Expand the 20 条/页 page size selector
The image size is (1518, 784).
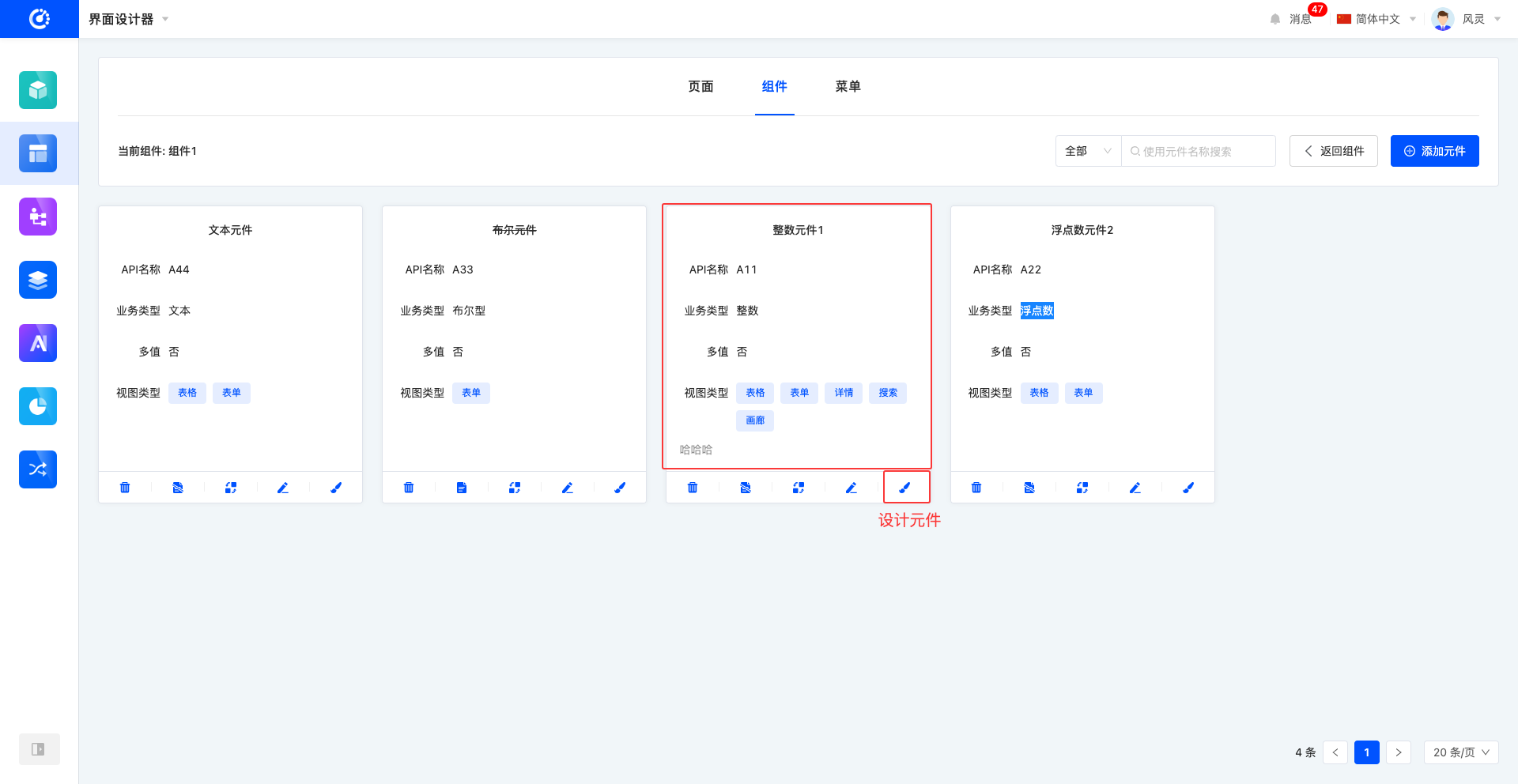[1460, 752]
